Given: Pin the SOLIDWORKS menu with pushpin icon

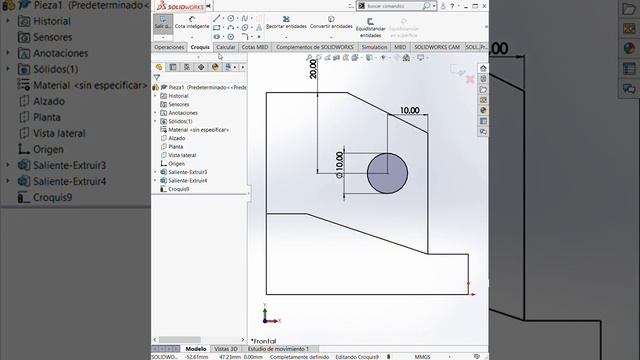Looking at the screenshot, I should point(209,6).
